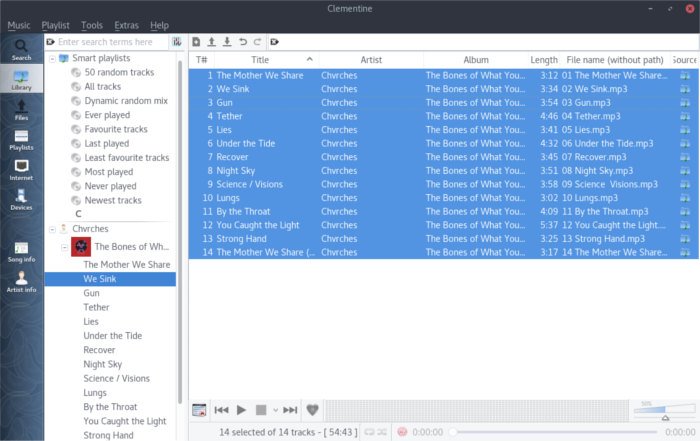Sort by the Title column header

(267, 60)
